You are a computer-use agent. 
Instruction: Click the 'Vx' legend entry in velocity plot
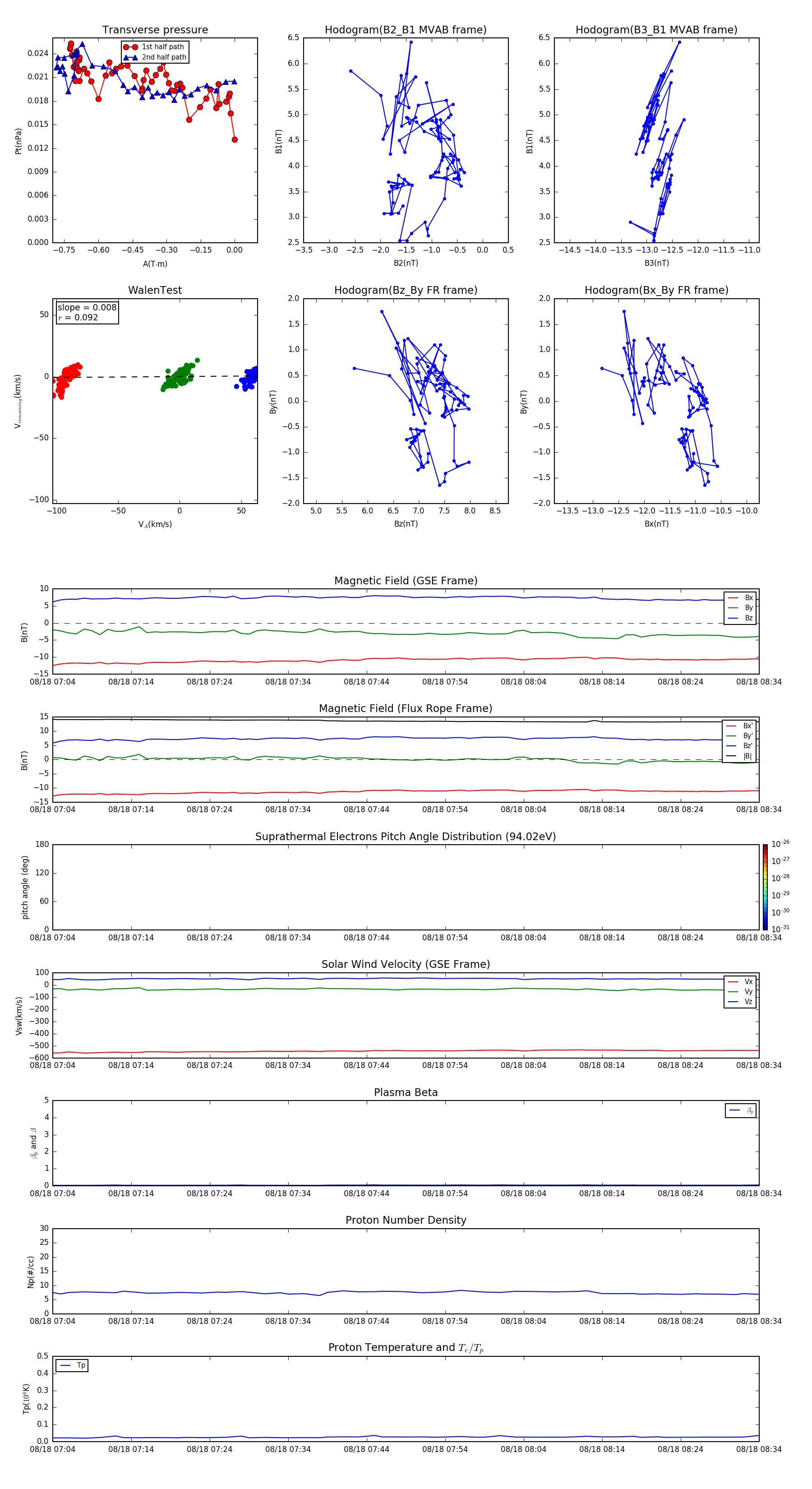coord(740,982)
